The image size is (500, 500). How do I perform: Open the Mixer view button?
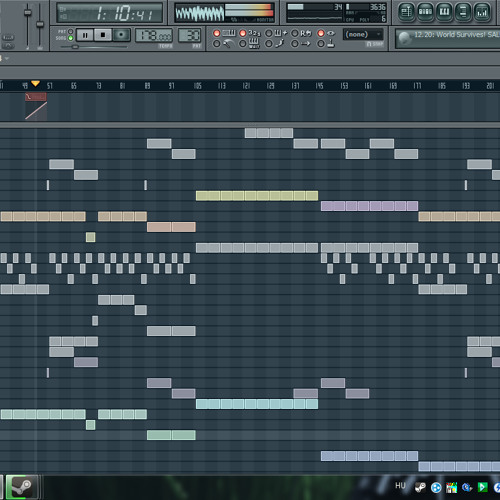[482, 12]
